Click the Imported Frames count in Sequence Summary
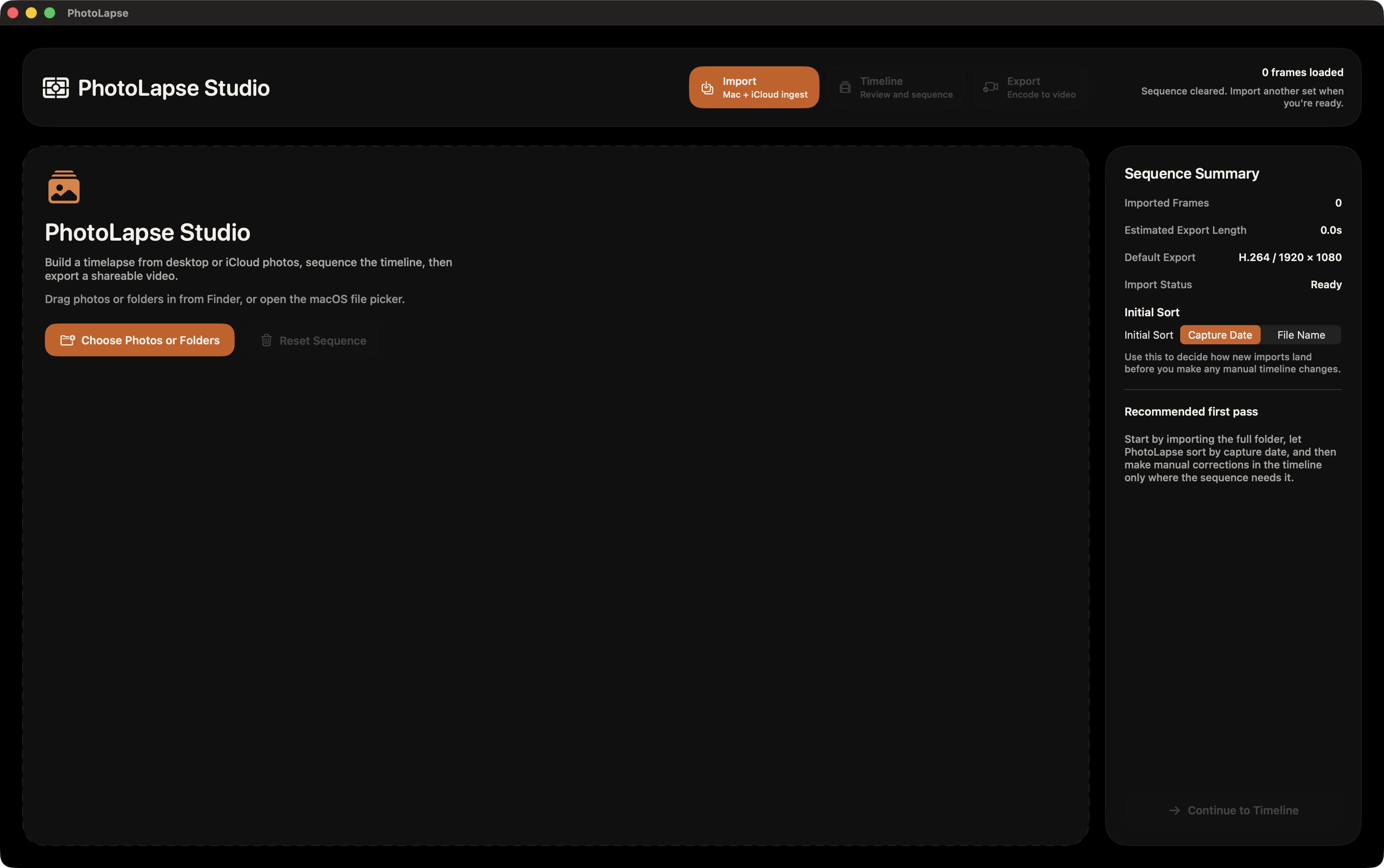Screen dimensions: 1384x868 point(1338,203)
